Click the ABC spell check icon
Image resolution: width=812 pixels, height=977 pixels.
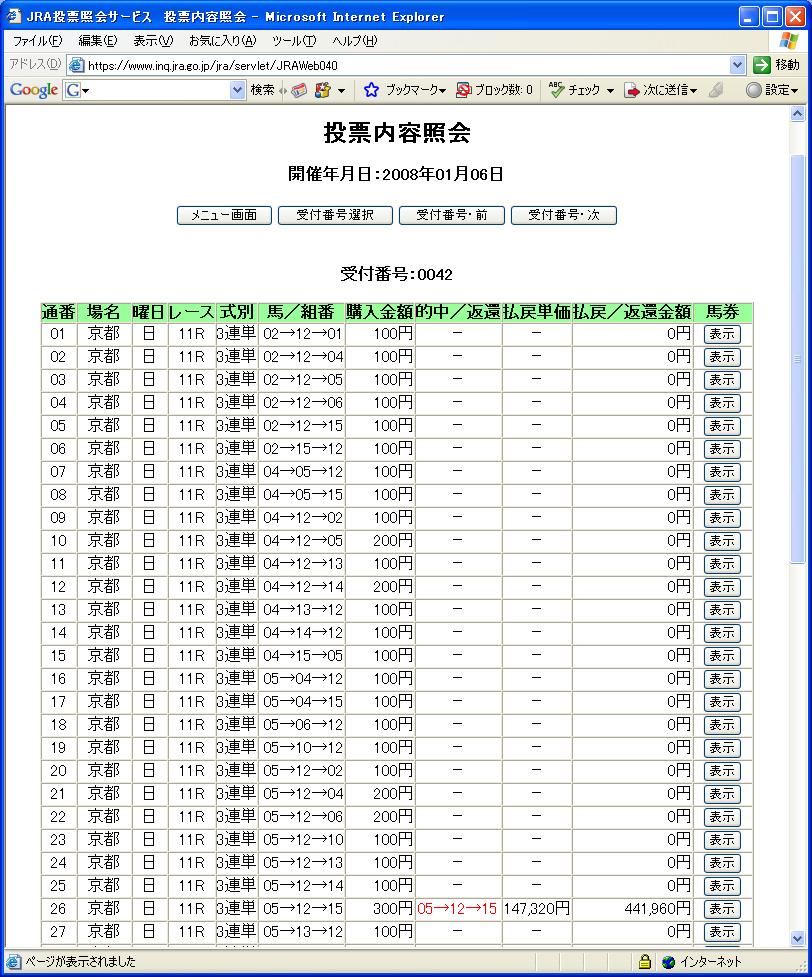pos(556,90)
